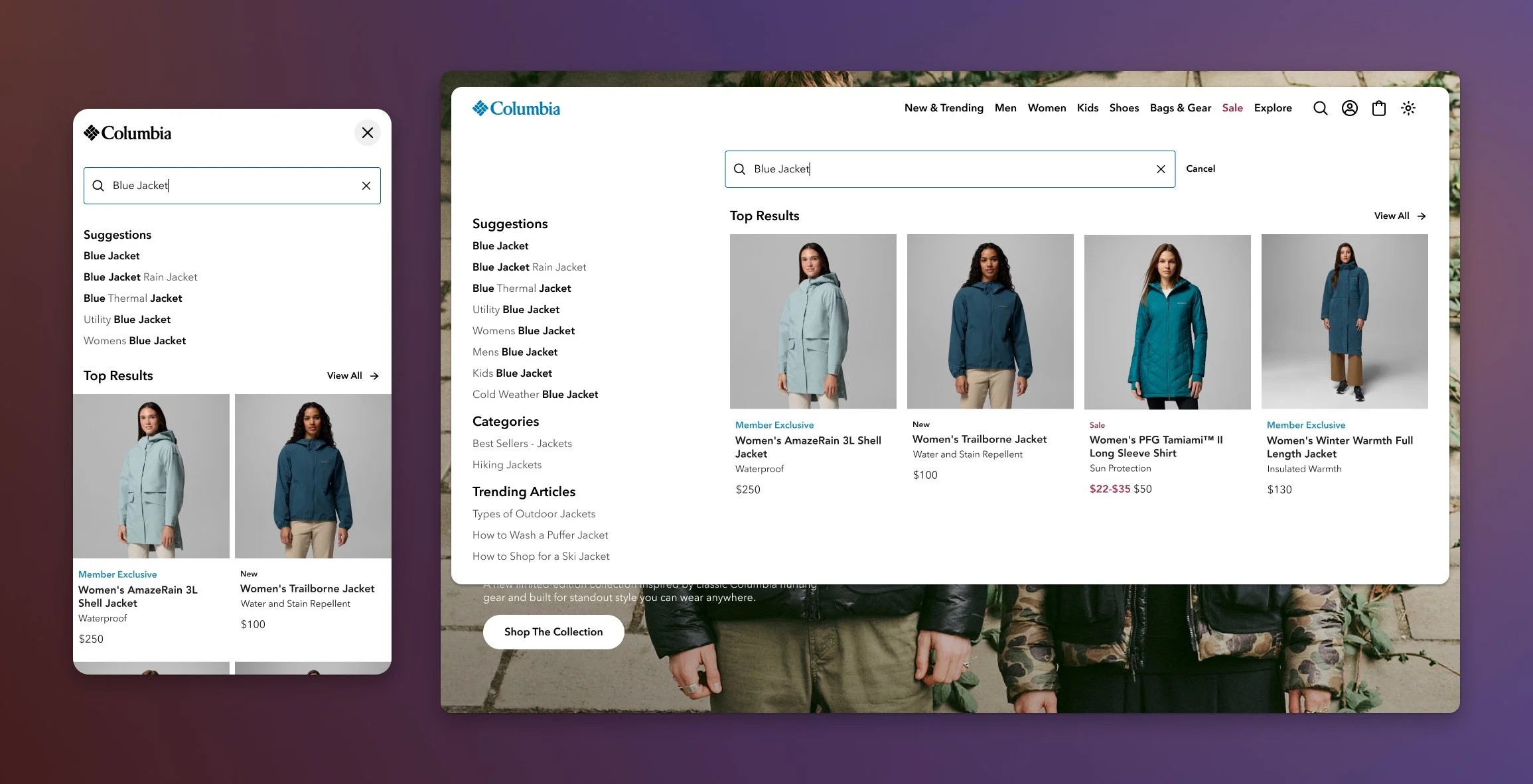Open the Women menu
The image size is (1533, 784).
coord(1047,108)
